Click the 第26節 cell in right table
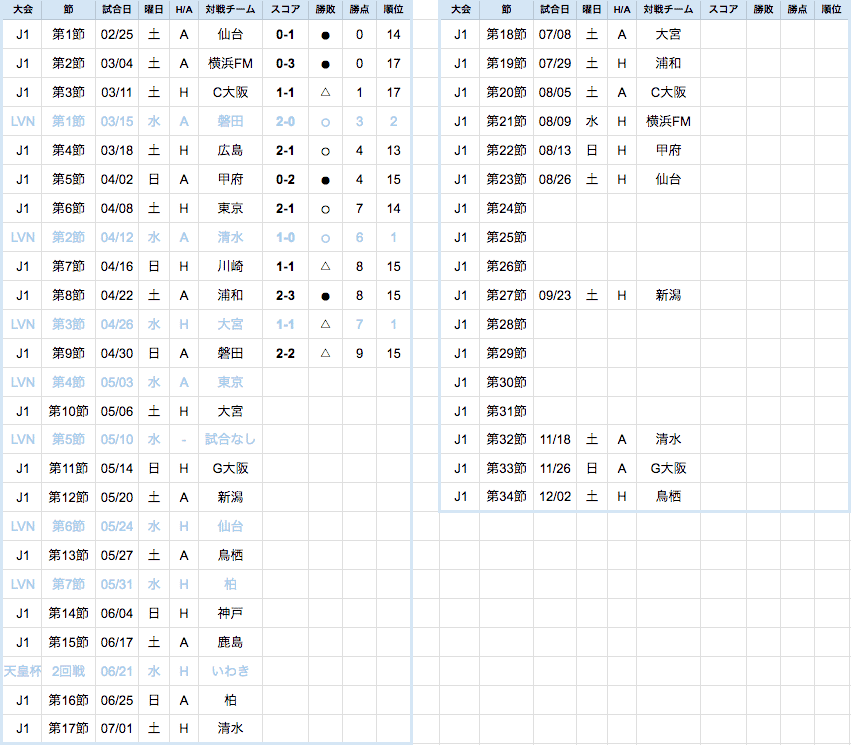This screenshot has width=851, height=745. pyautogui.click(x=506, y=266)
